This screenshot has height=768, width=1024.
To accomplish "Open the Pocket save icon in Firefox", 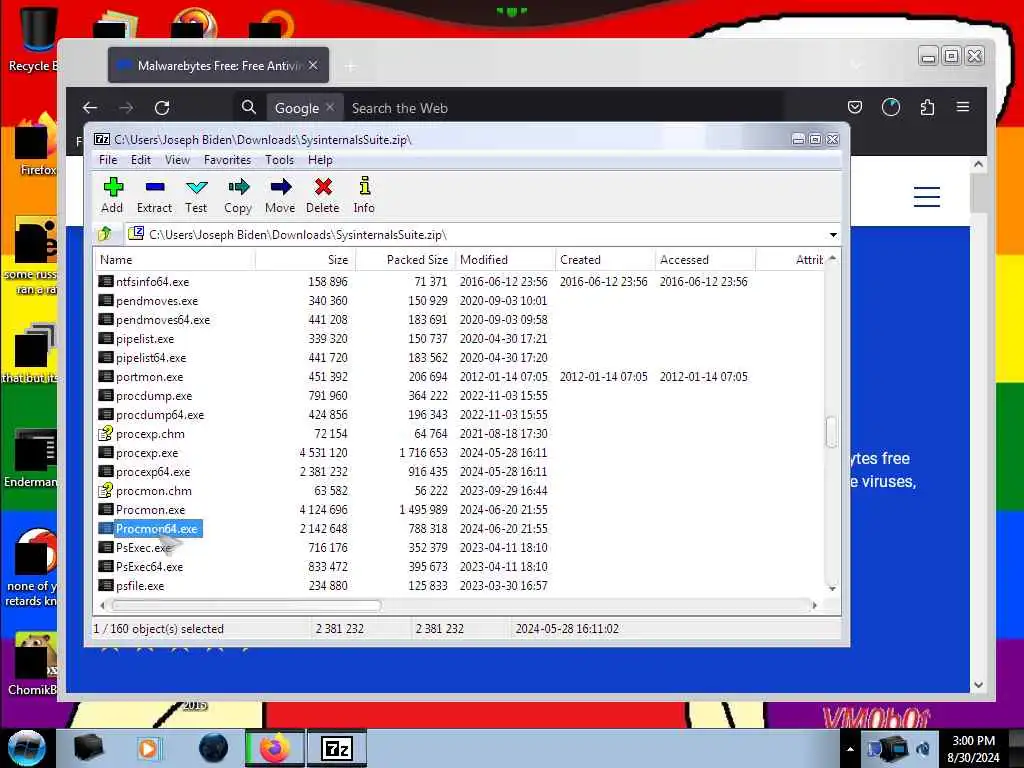I will pyautogui.click(x=855, y=107).
